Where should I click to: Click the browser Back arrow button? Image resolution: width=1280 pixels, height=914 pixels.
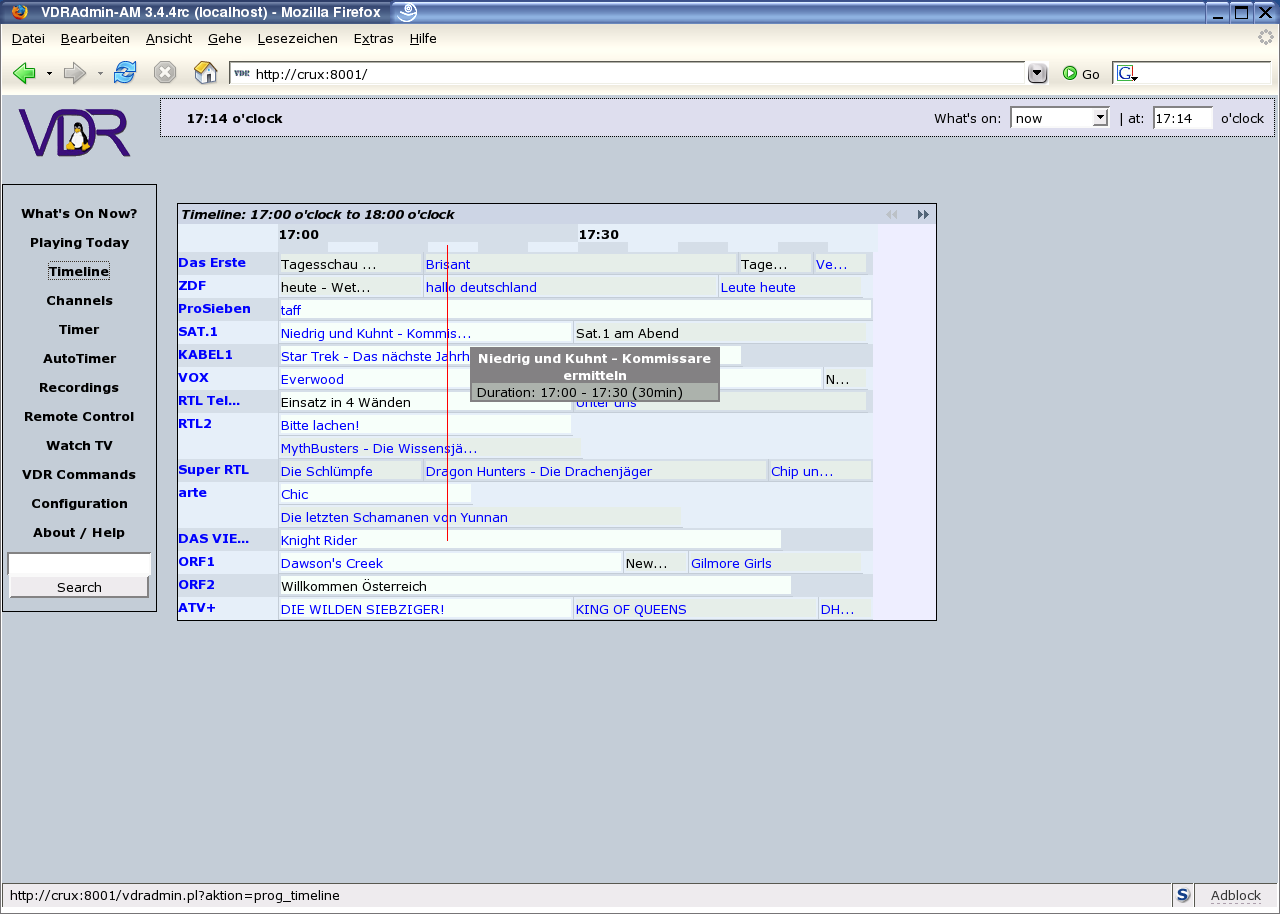(24, 73)
